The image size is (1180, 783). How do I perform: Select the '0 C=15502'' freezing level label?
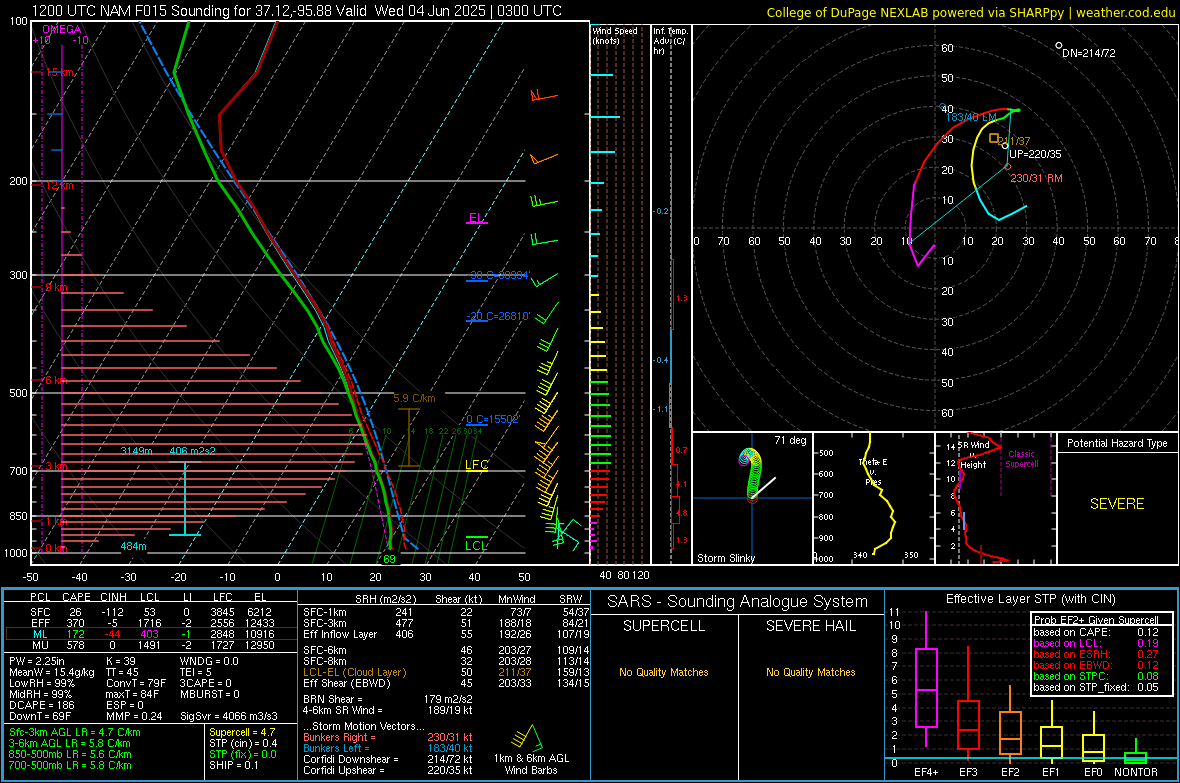(x=492, y=419)
